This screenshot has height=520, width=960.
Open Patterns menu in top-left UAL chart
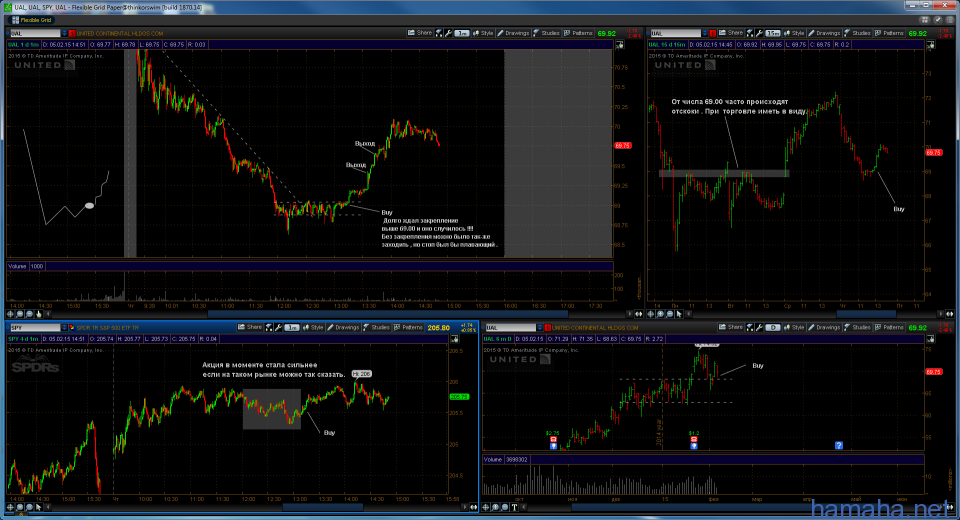(578, 33)
